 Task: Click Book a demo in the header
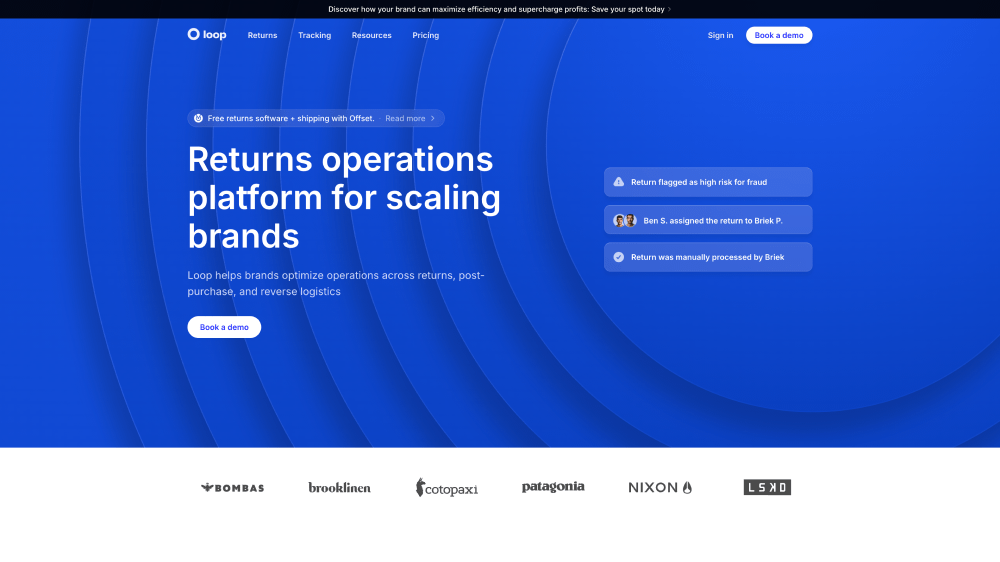(779, 35)
